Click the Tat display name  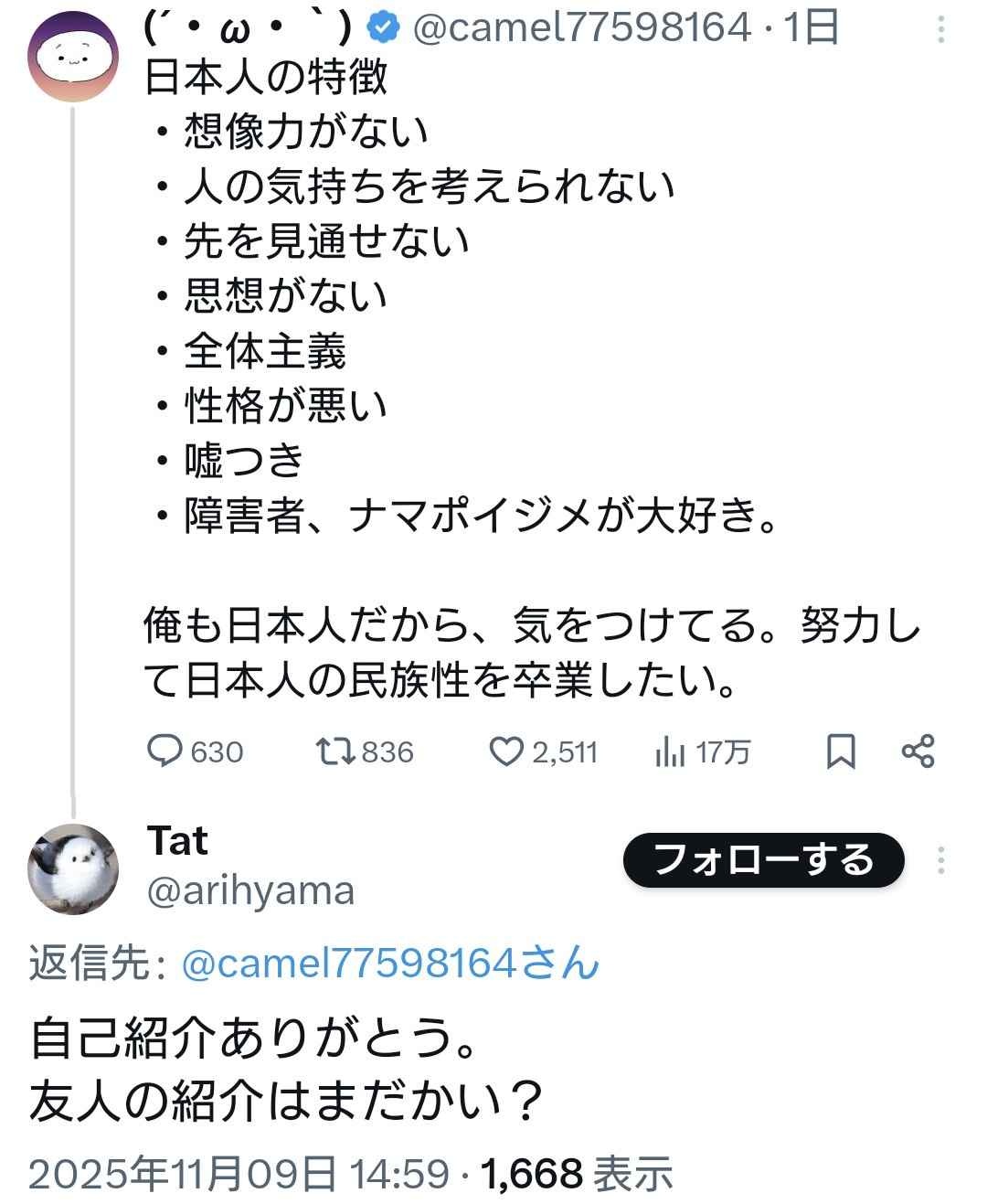pos(177,840)
